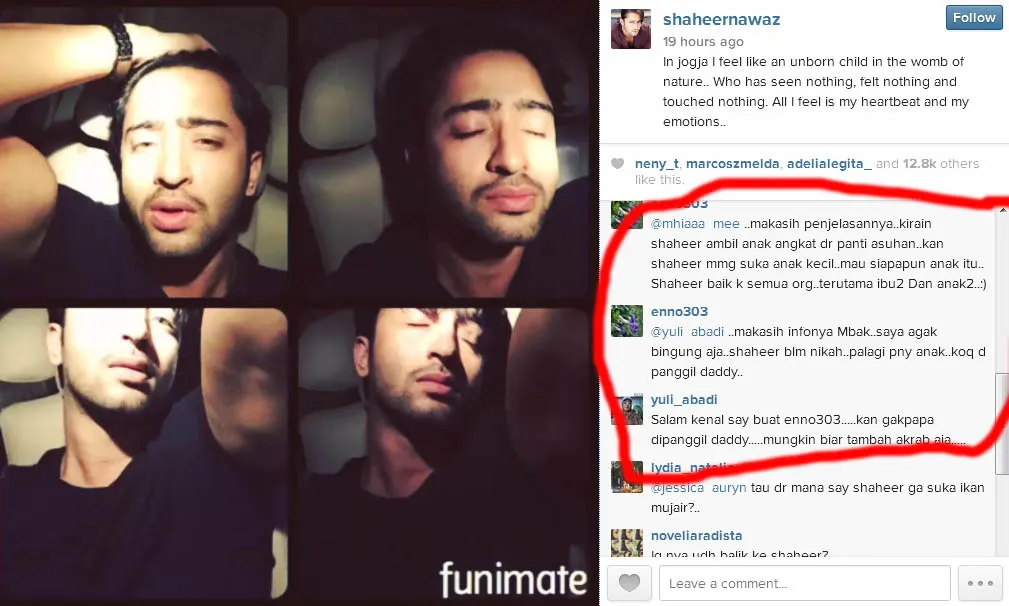1009x606 pixels.
Task: Click lydia_natalia commenter avatar
Action: pos(627,477)
